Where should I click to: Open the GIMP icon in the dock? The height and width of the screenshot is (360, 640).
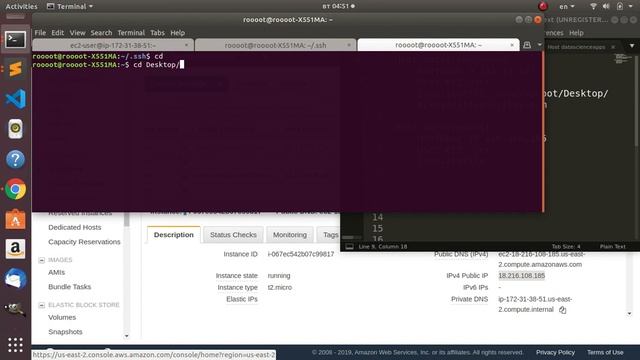[x=15, y=309]
